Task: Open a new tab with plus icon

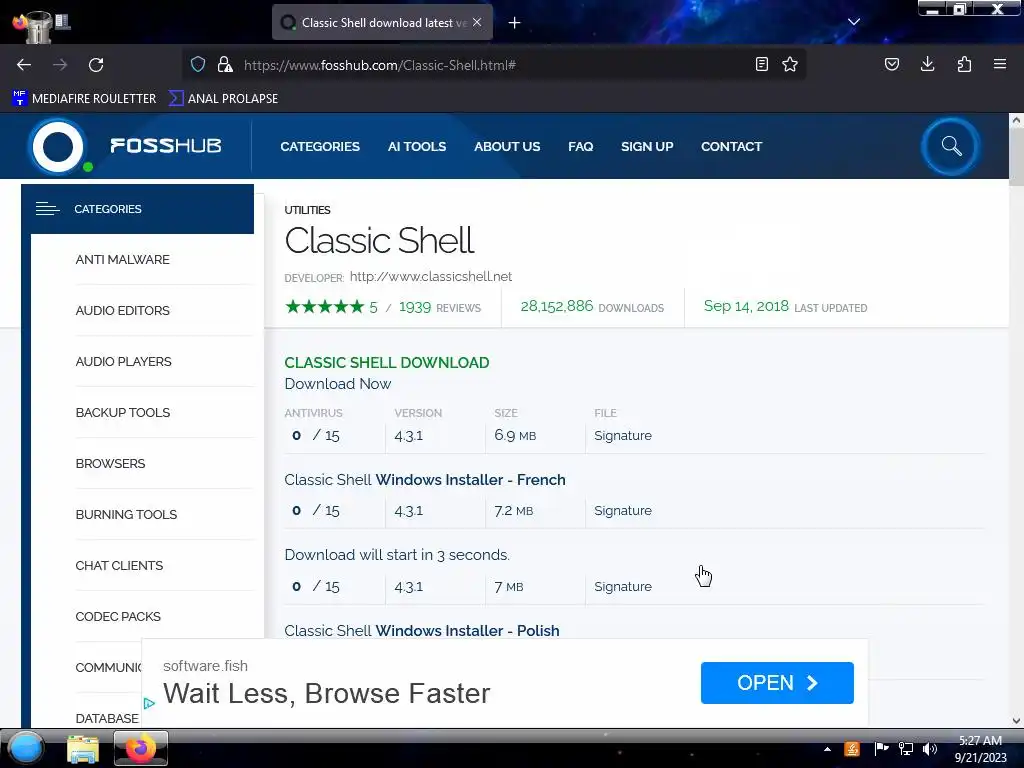Action: tap(515, 23)
